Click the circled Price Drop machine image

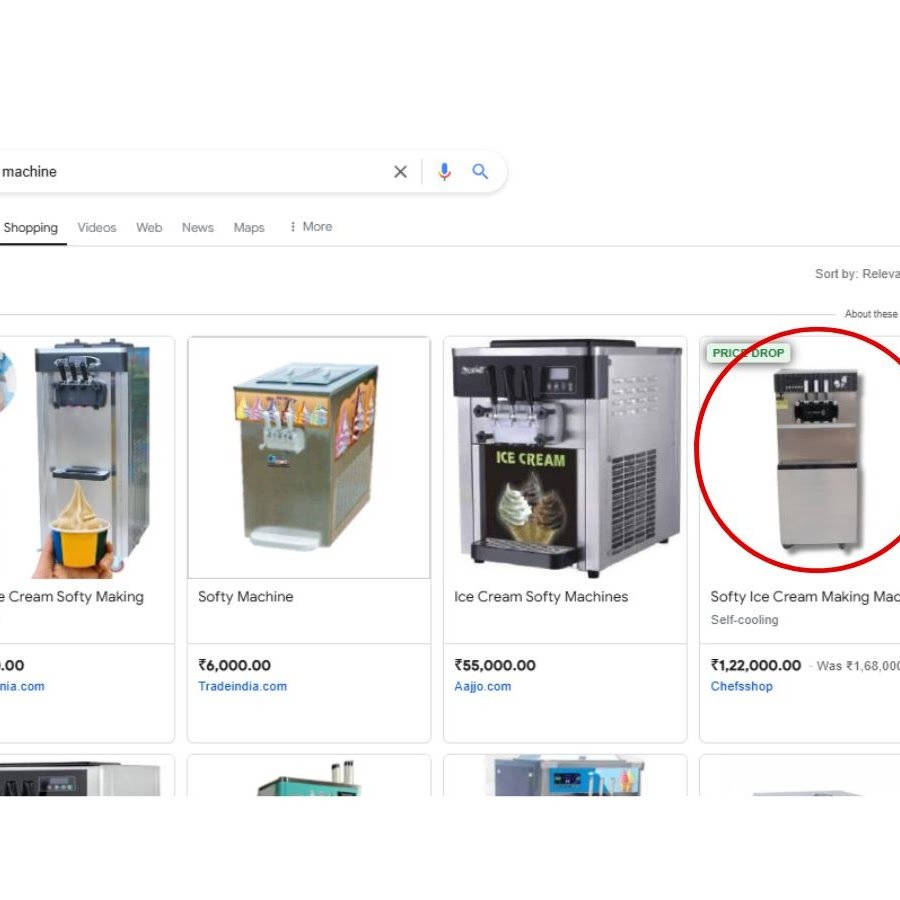click(x=816, y=458)
